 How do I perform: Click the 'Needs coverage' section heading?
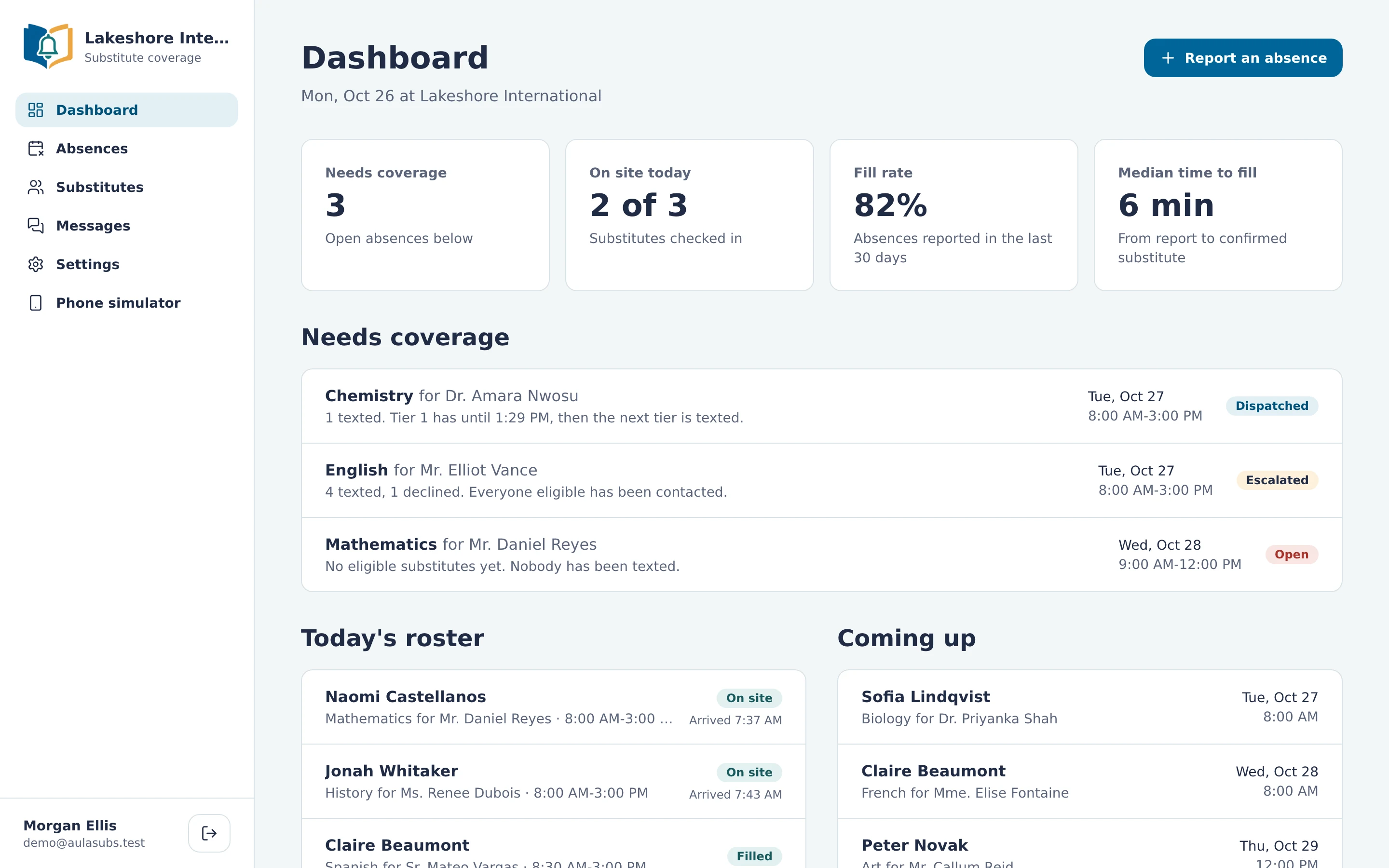tap(405, 337)
